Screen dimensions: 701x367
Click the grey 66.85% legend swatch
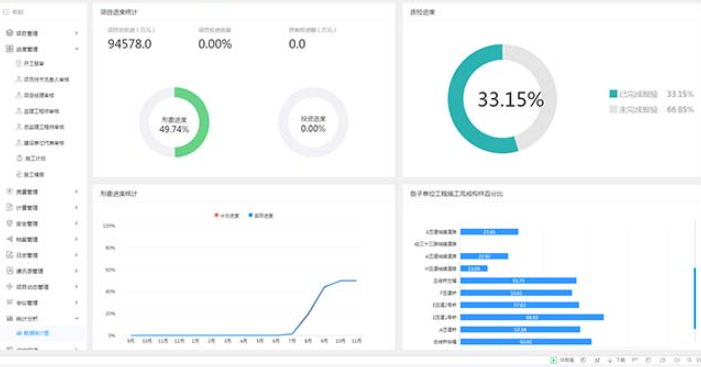click(613, 109)
